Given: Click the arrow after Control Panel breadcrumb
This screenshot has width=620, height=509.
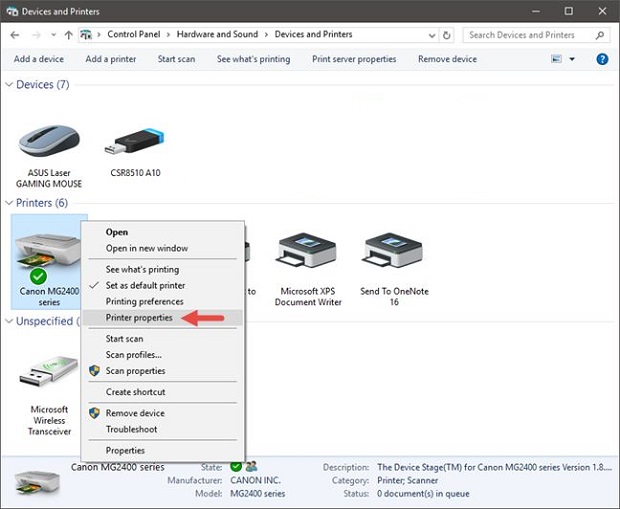Looking at the screenshot, I should click(168, 35).
